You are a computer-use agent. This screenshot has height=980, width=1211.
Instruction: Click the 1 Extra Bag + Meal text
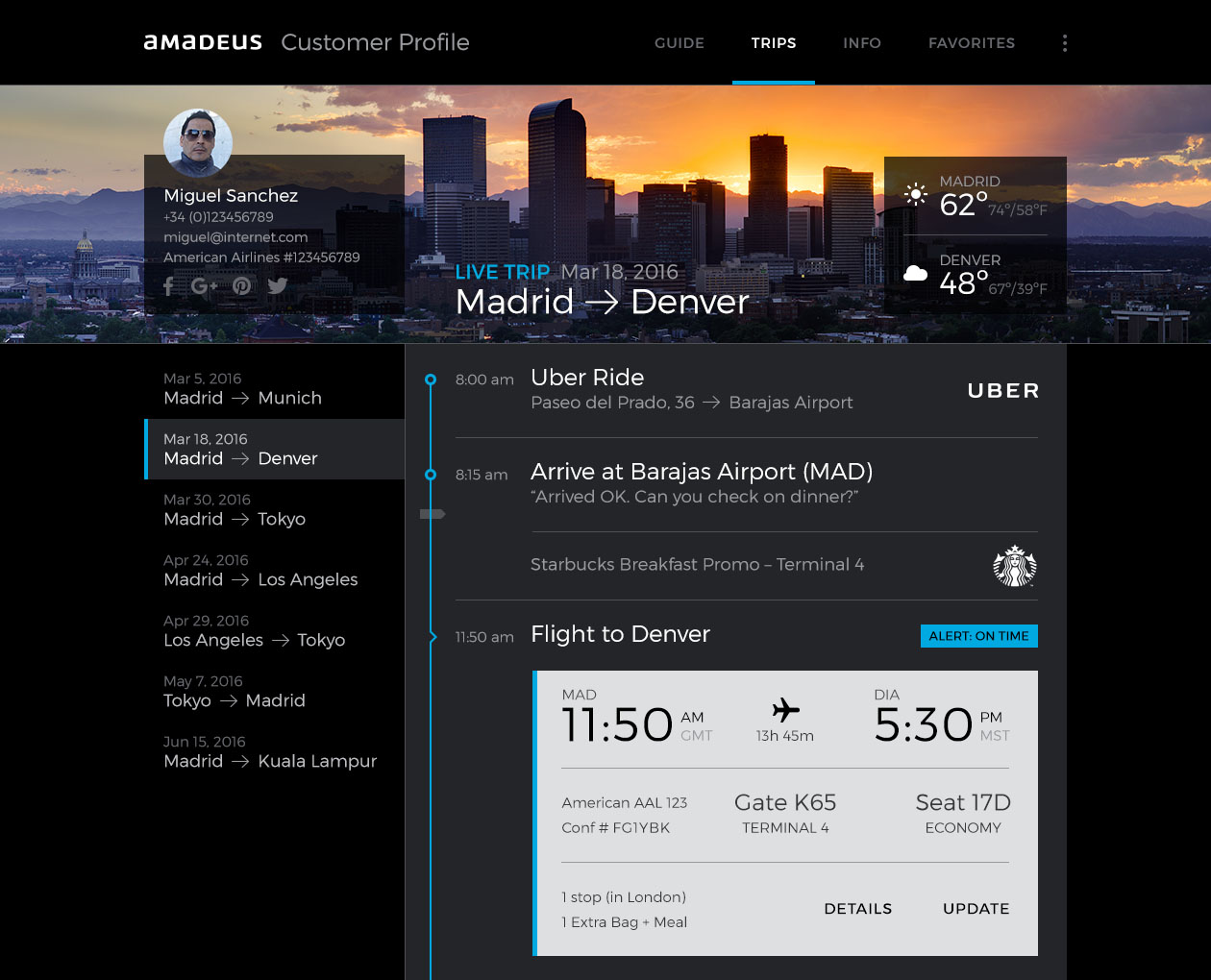625,922
